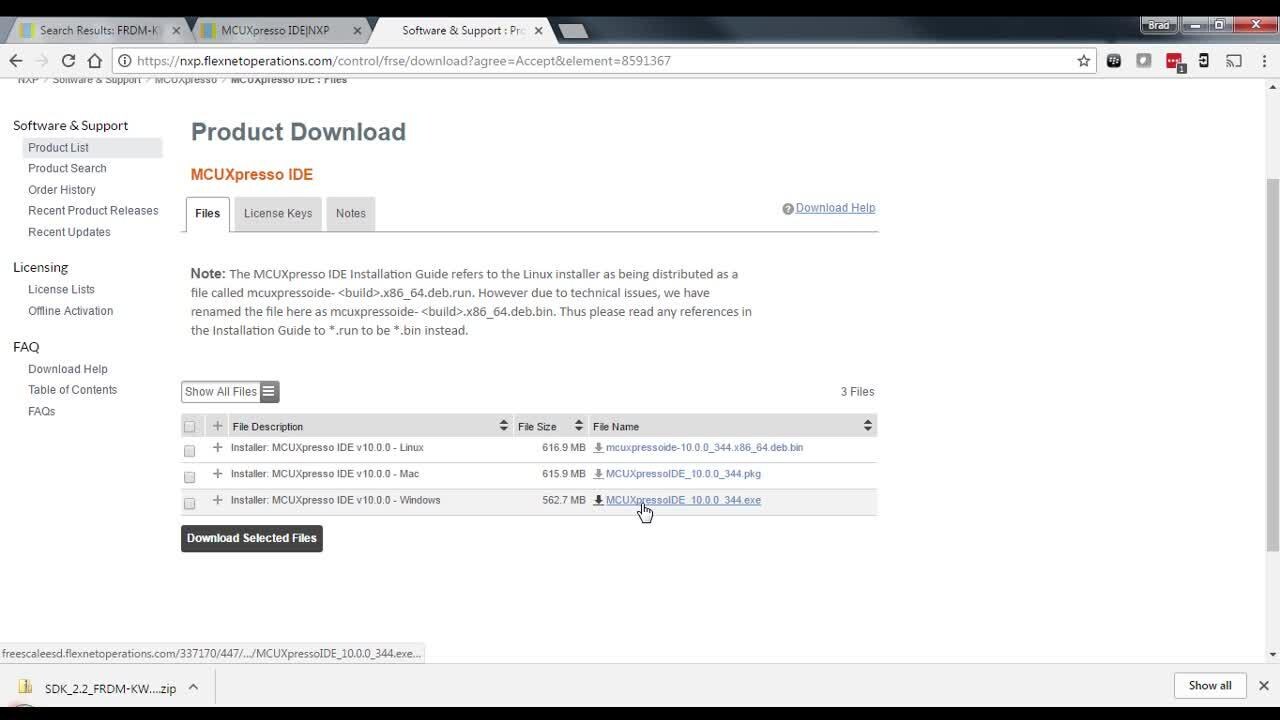Click the browser home icon
Viewport: 1280px width, 720px height.
(x=94, y=61)
